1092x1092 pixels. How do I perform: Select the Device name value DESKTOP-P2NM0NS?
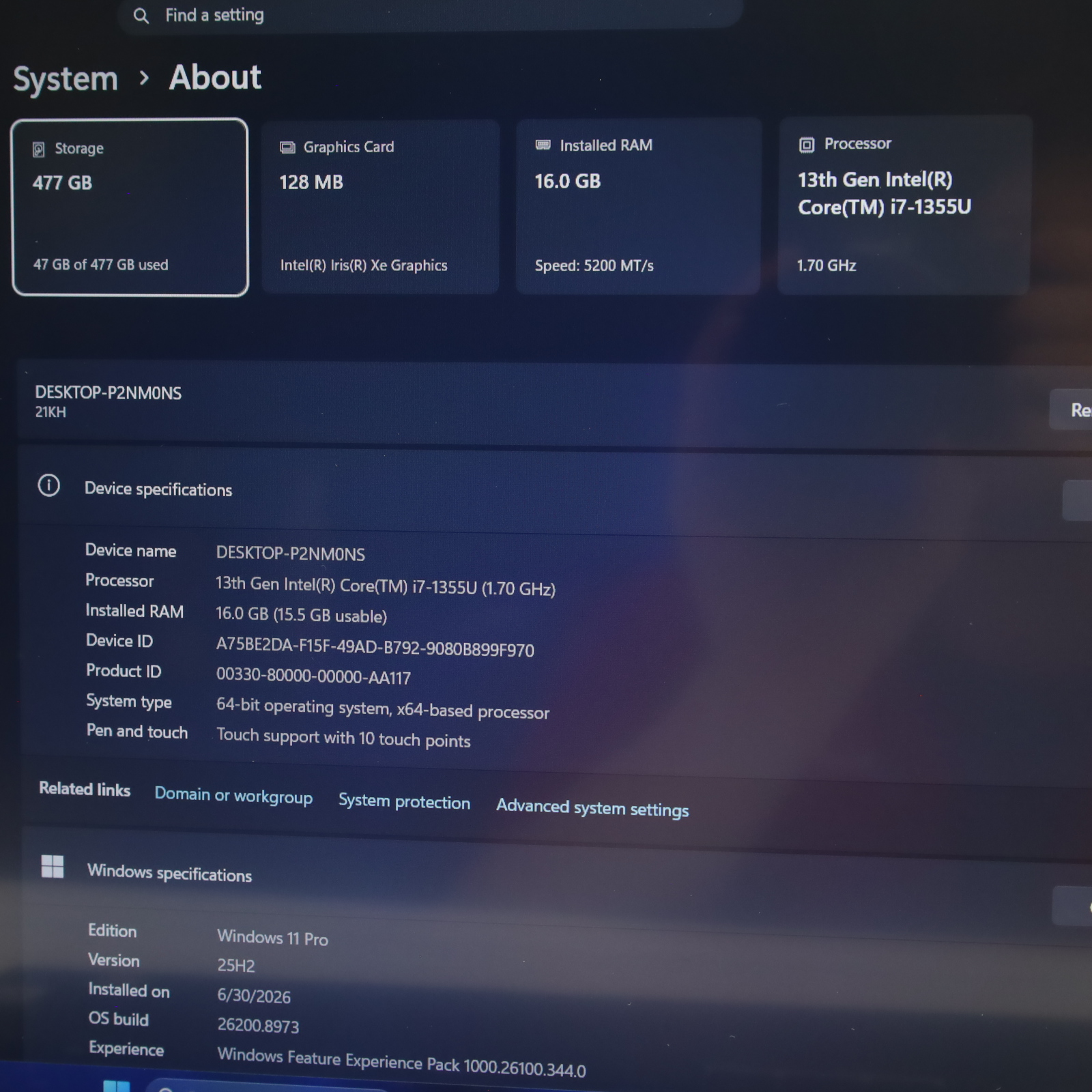(x=291, y=554)
